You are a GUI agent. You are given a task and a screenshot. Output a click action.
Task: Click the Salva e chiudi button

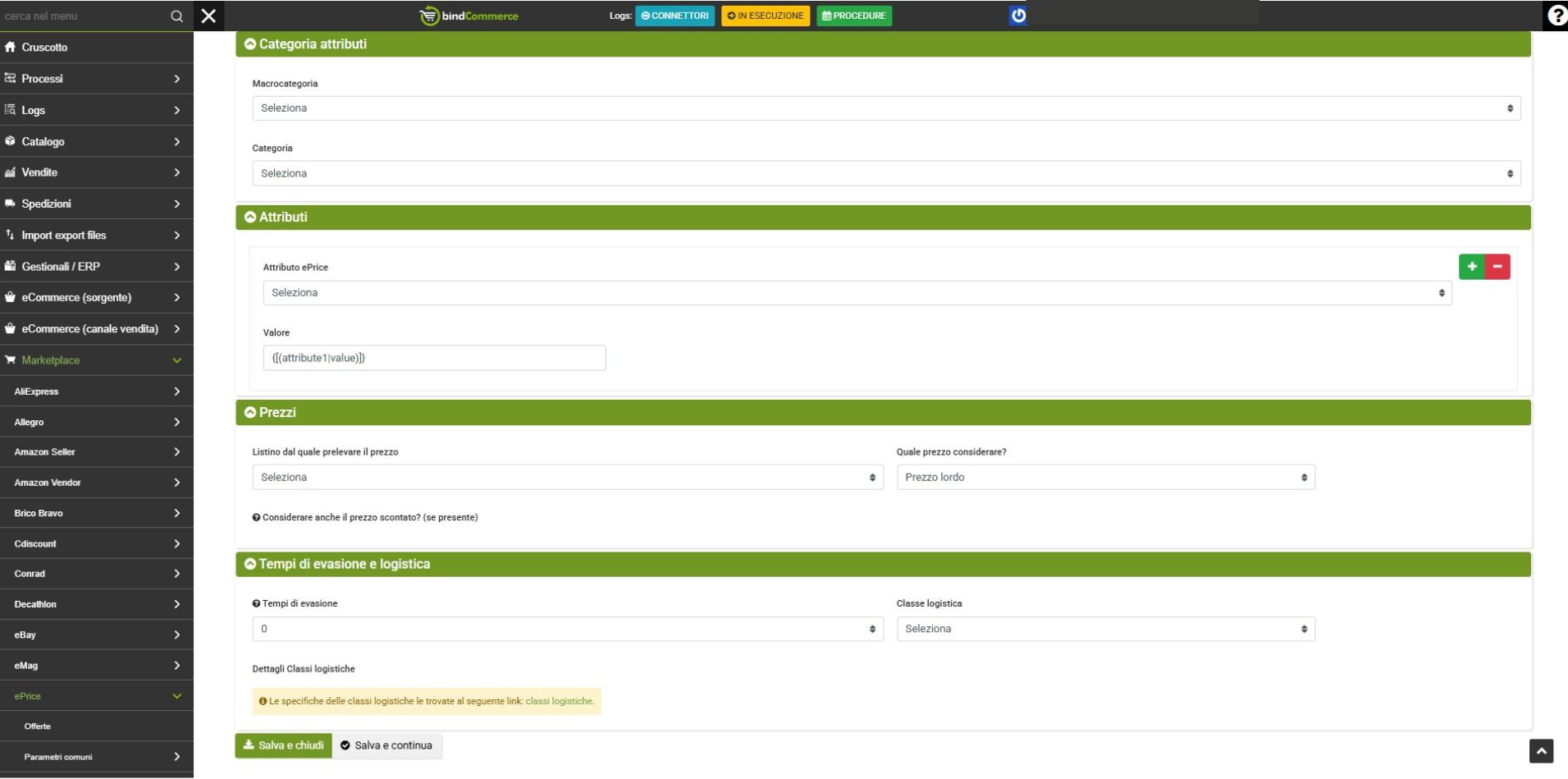click(x=284, y=746)
